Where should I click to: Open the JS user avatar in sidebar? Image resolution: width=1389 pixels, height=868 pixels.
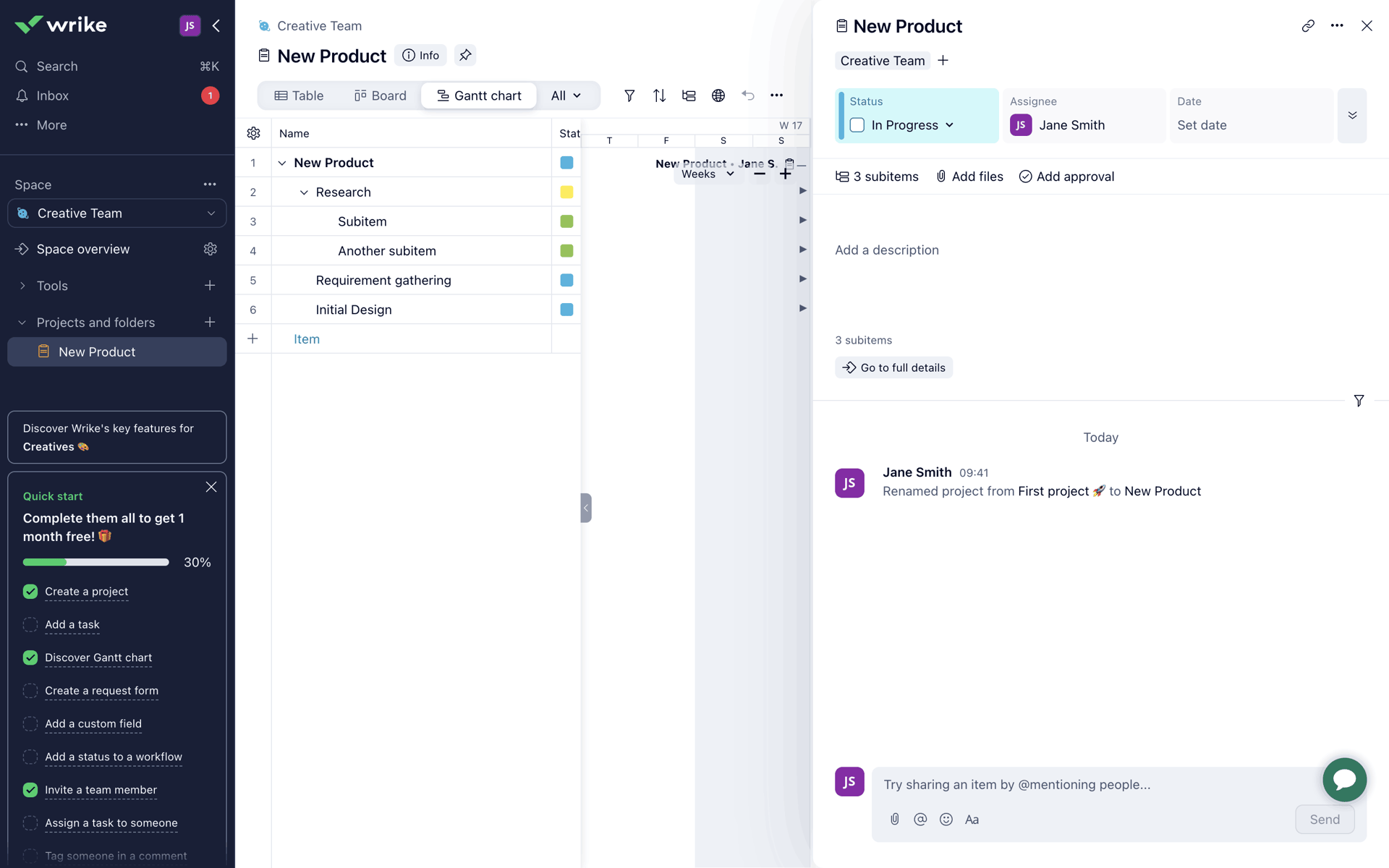[x=190, y=26]
